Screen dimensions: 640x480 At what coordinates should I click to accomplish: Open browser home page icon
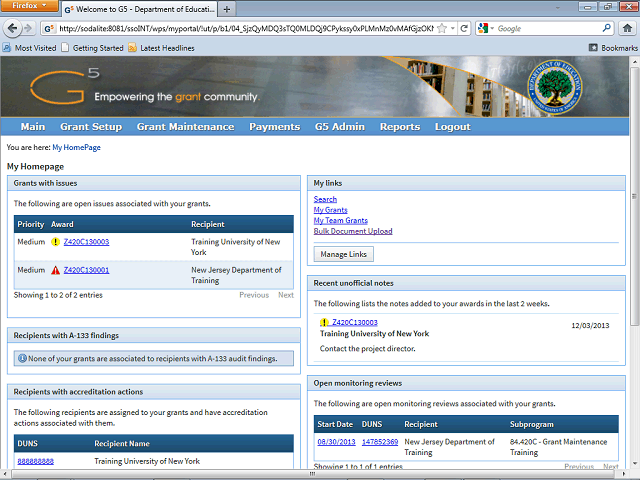[x=627, y=28]
